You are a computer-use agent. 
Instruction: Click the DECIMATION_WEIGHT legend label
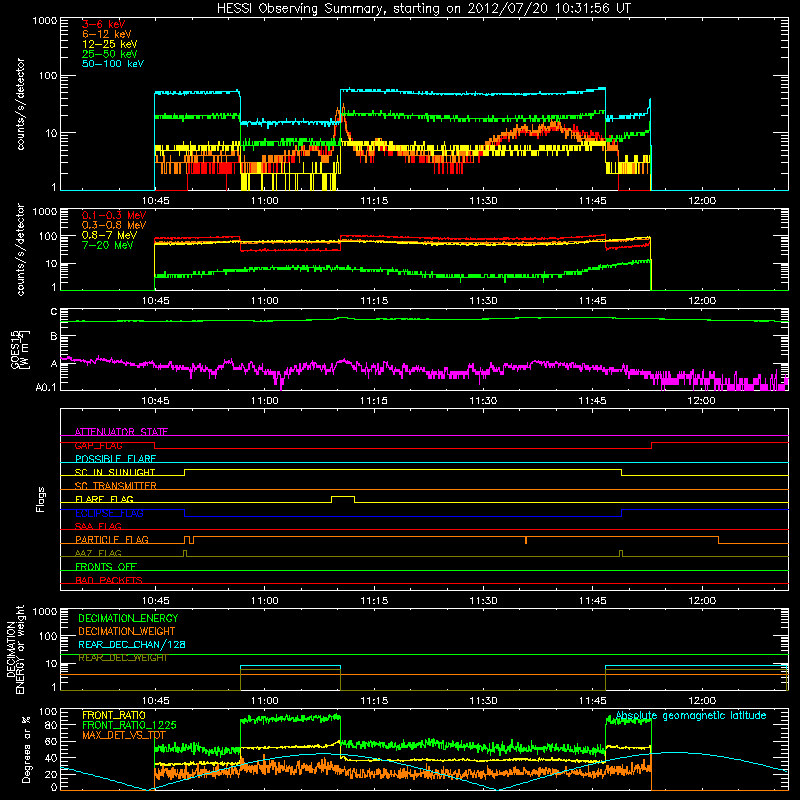coord(127,631)
